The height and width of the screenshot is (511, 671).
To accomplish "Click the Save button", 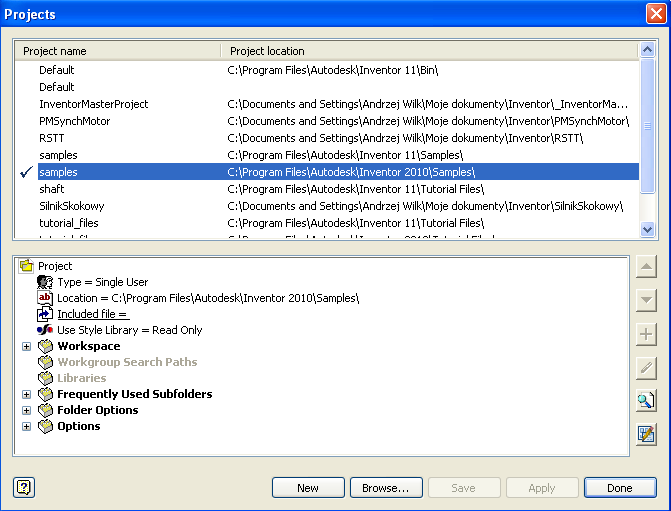I will tap(464, 488).
